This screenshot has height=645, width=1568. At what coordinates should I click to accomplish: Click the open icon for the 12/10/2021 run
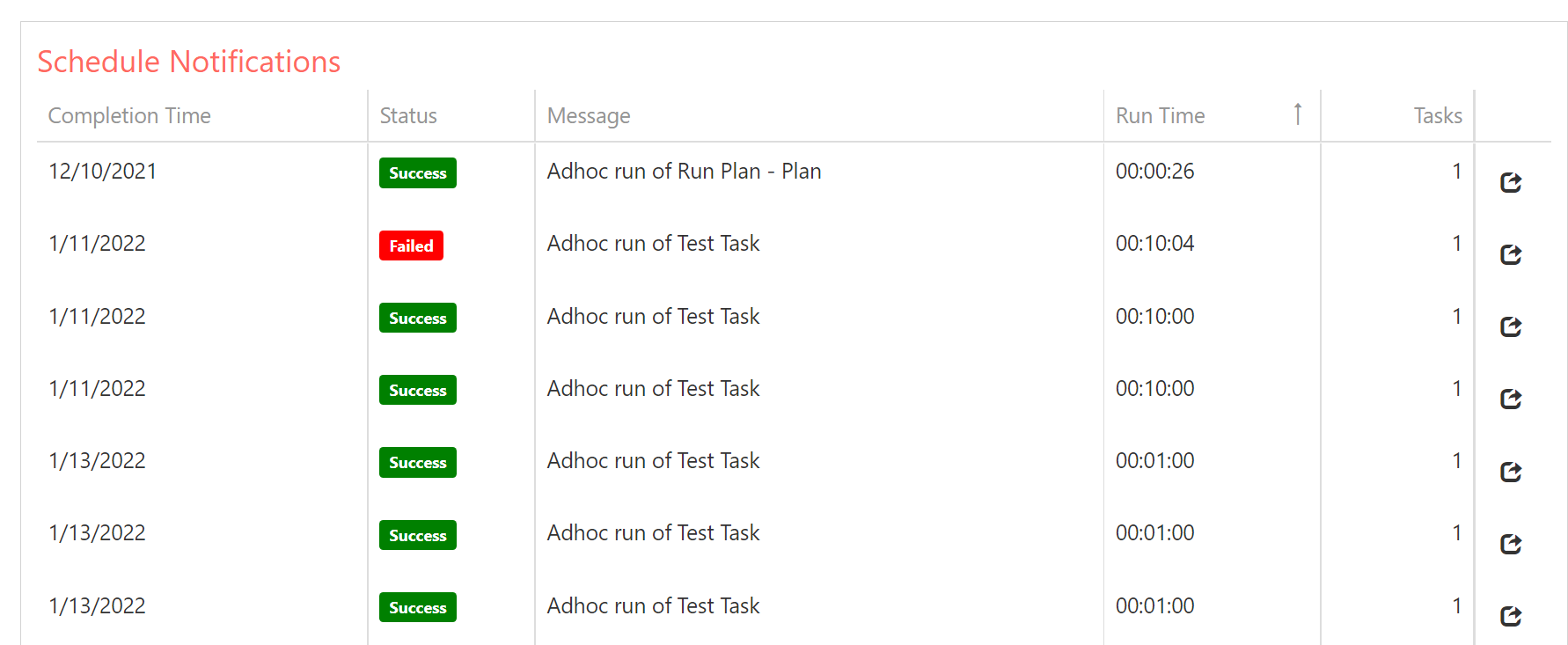[1511, 182]
